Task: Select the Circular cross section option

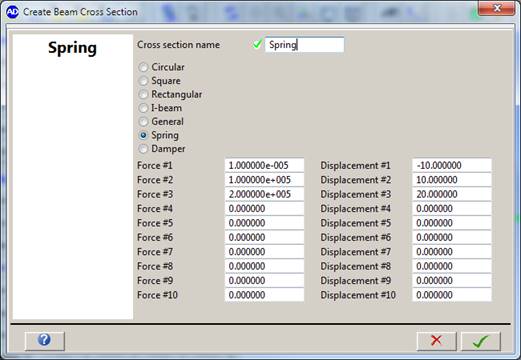Action: 143,67
